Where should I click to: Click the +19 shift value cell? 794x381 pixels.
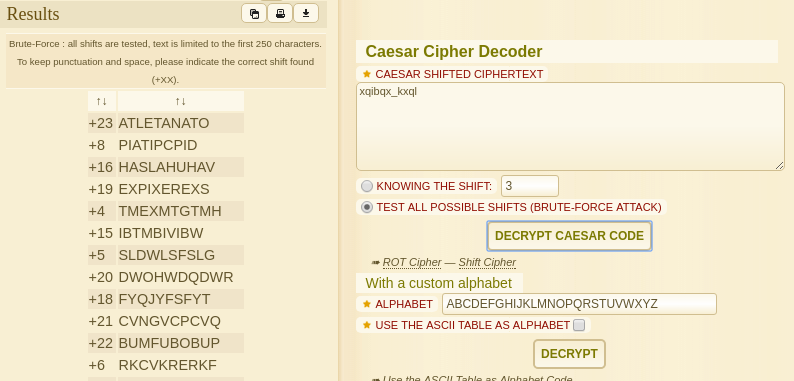(x=102, y=189)
